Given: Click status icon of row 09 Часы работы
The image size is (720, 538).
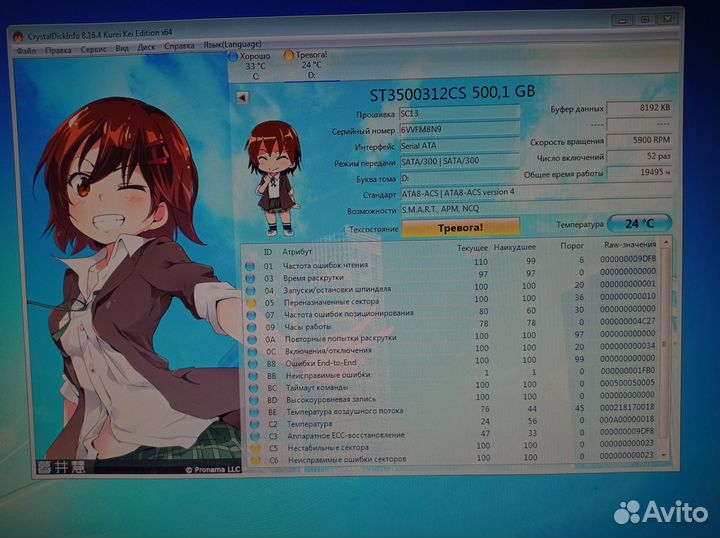Looking at the screenshot, I should pos(252,328).
